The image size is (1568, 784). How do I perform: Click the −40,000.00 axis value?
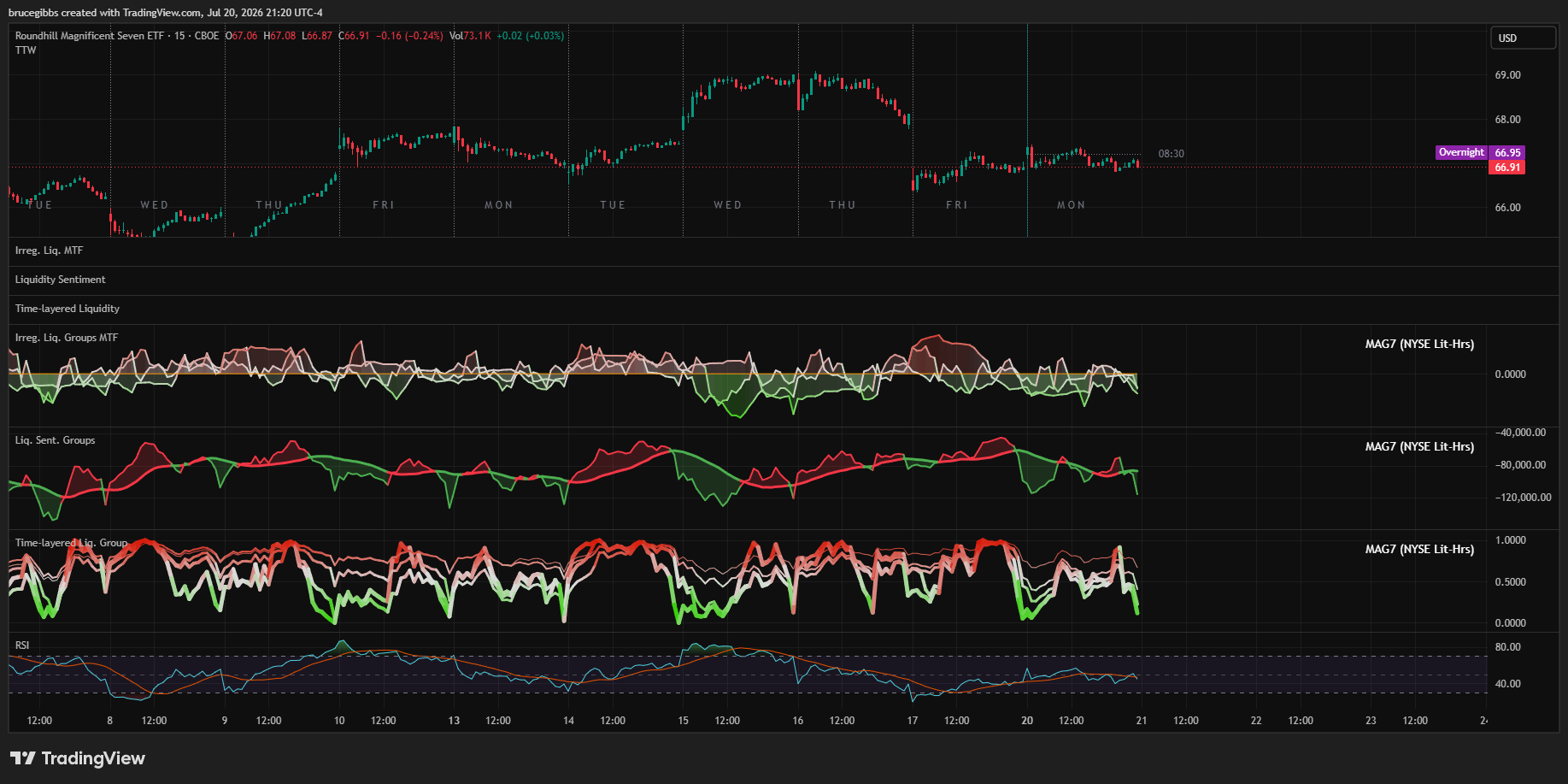pyautogui.click(x=1520, y=433)
